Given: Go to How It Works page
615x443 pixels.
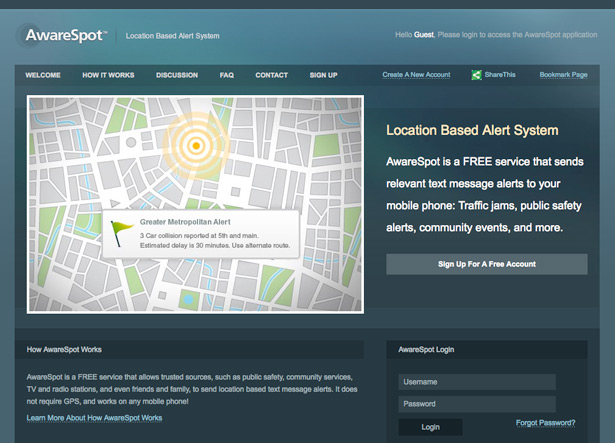Looking at the screenshot, I should coord(108,75).
